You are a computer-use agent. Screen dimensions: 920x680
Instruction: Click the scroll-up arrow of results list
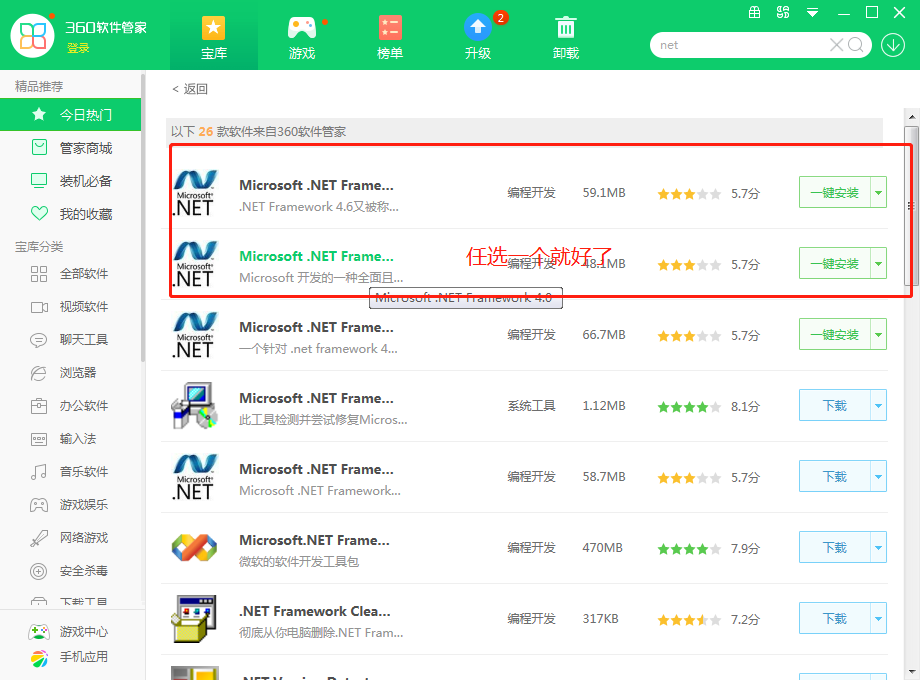coord(911,117)
